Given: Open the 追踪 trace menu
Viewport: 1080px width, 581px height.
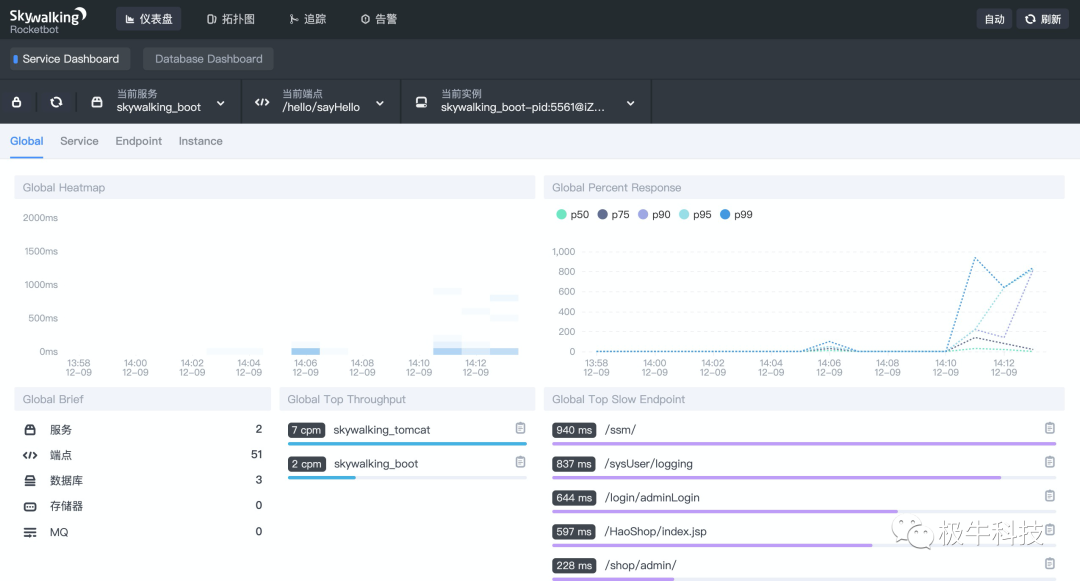Looking at the screenshot, I should tap(308, 19).
